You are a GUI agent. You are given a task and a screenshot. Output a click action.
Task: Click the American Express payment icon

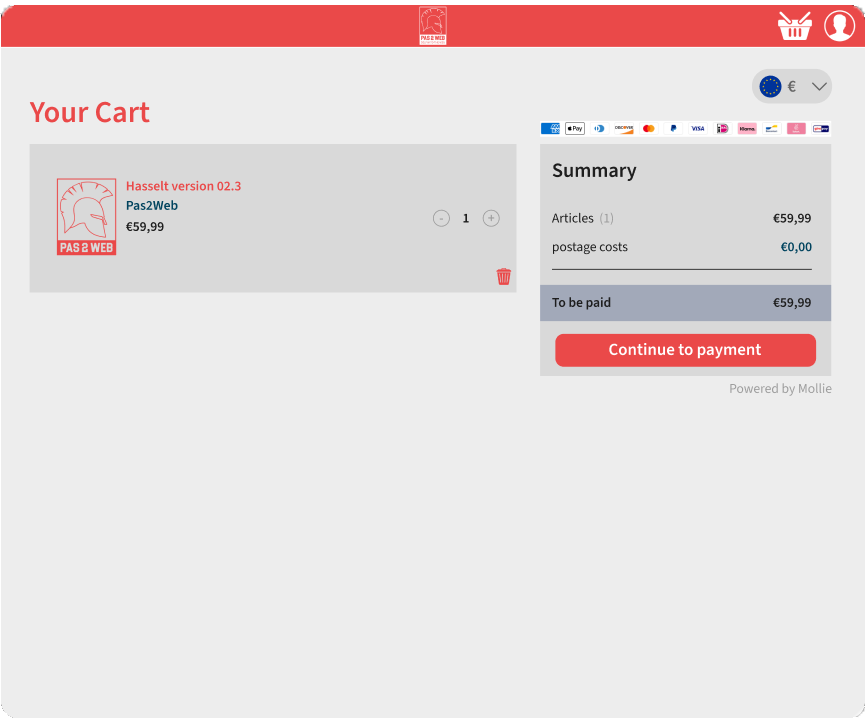(550, 129)
